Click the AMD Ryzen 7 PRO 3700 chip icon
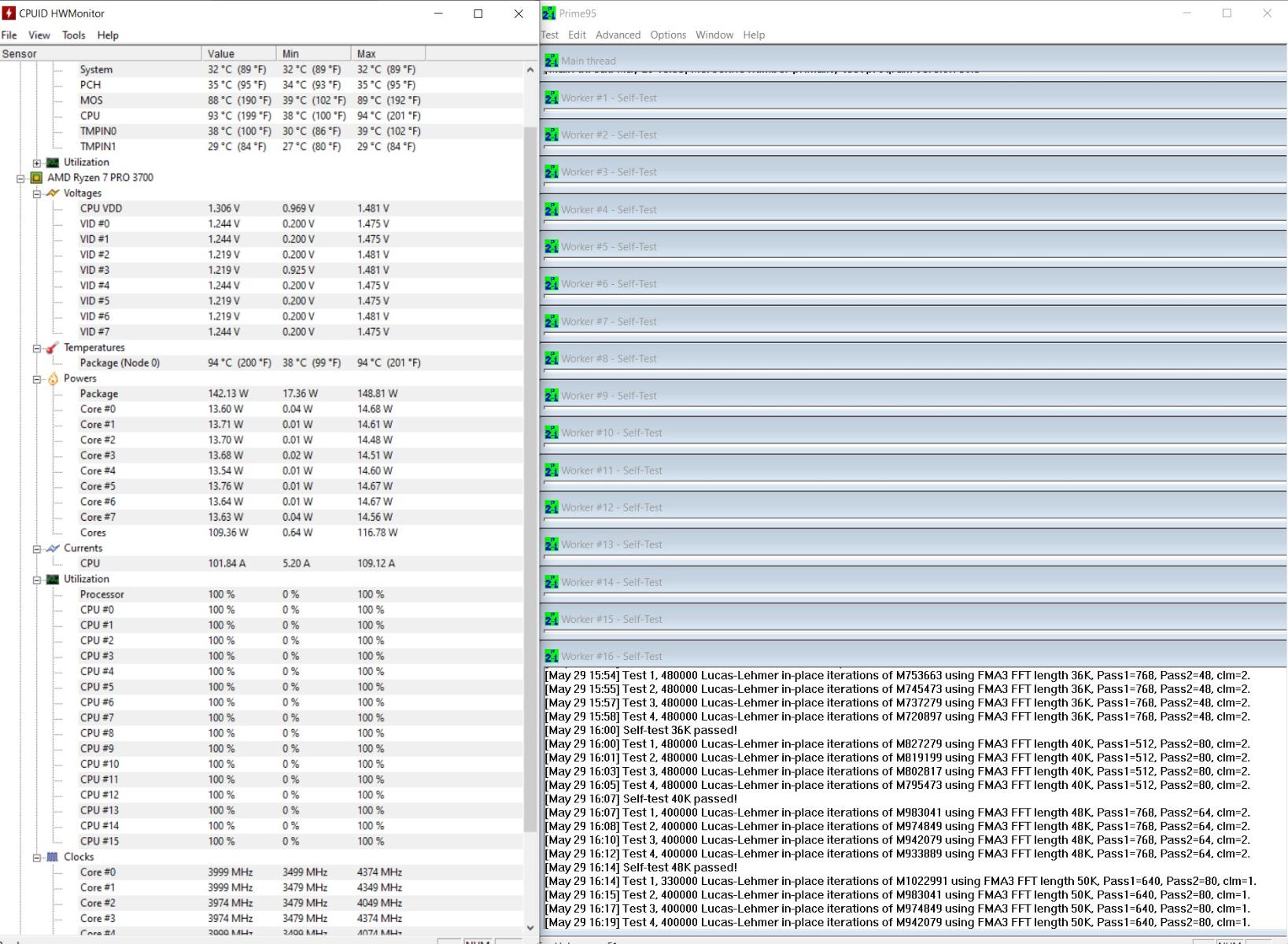 (36, 178)
